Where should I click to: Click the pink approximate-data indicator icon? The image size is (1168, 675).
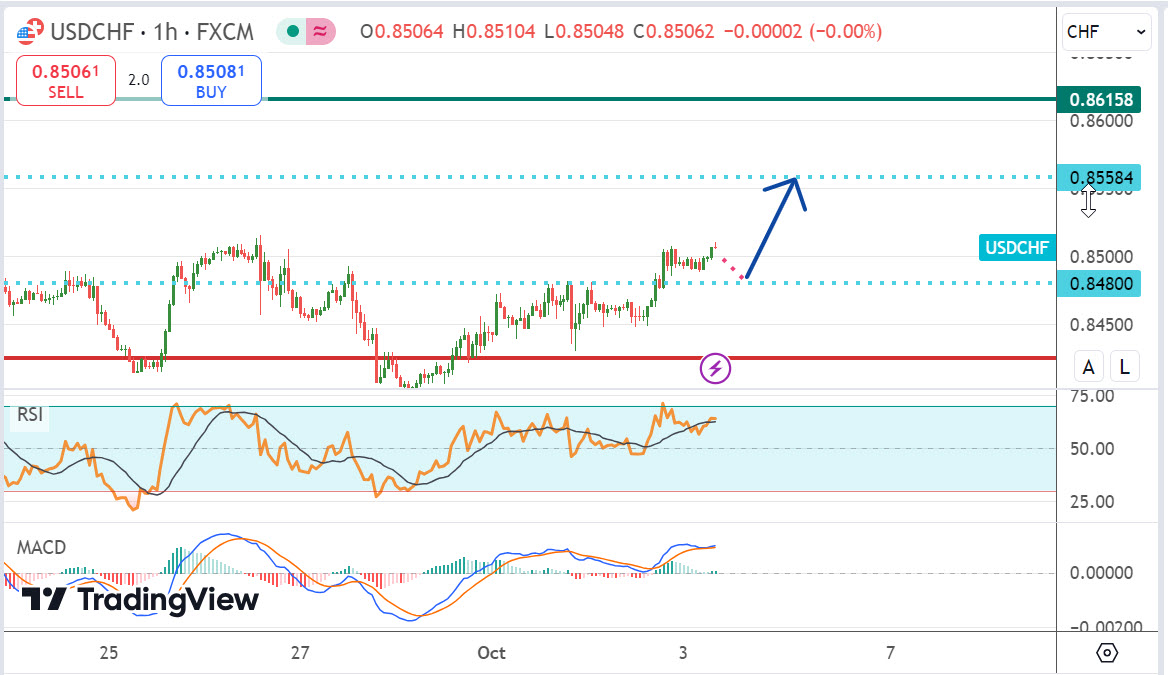(x=321, y=32)
